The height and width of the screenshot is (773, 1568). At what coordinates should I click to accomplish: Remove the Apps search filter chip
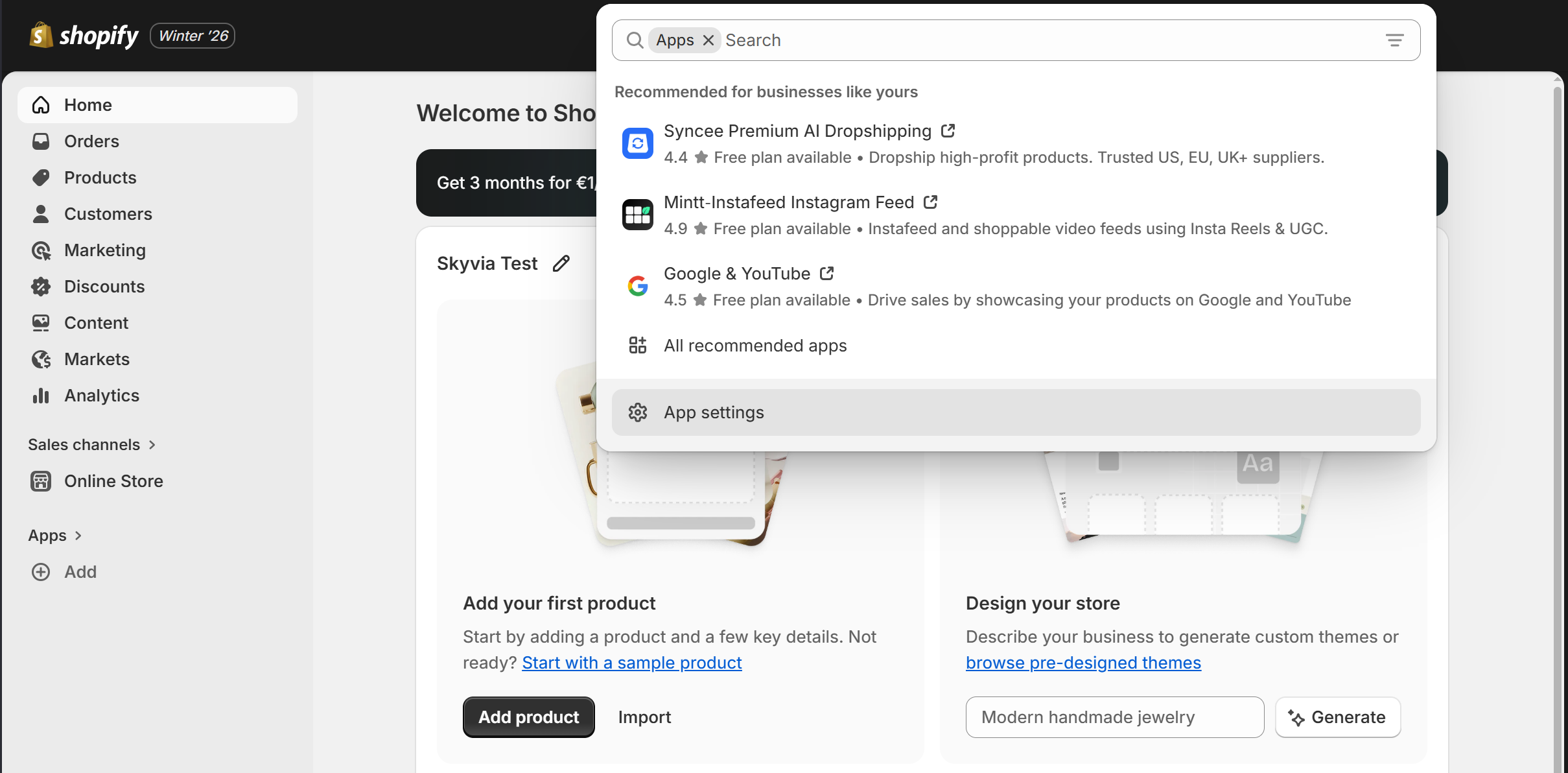(708, 40)
